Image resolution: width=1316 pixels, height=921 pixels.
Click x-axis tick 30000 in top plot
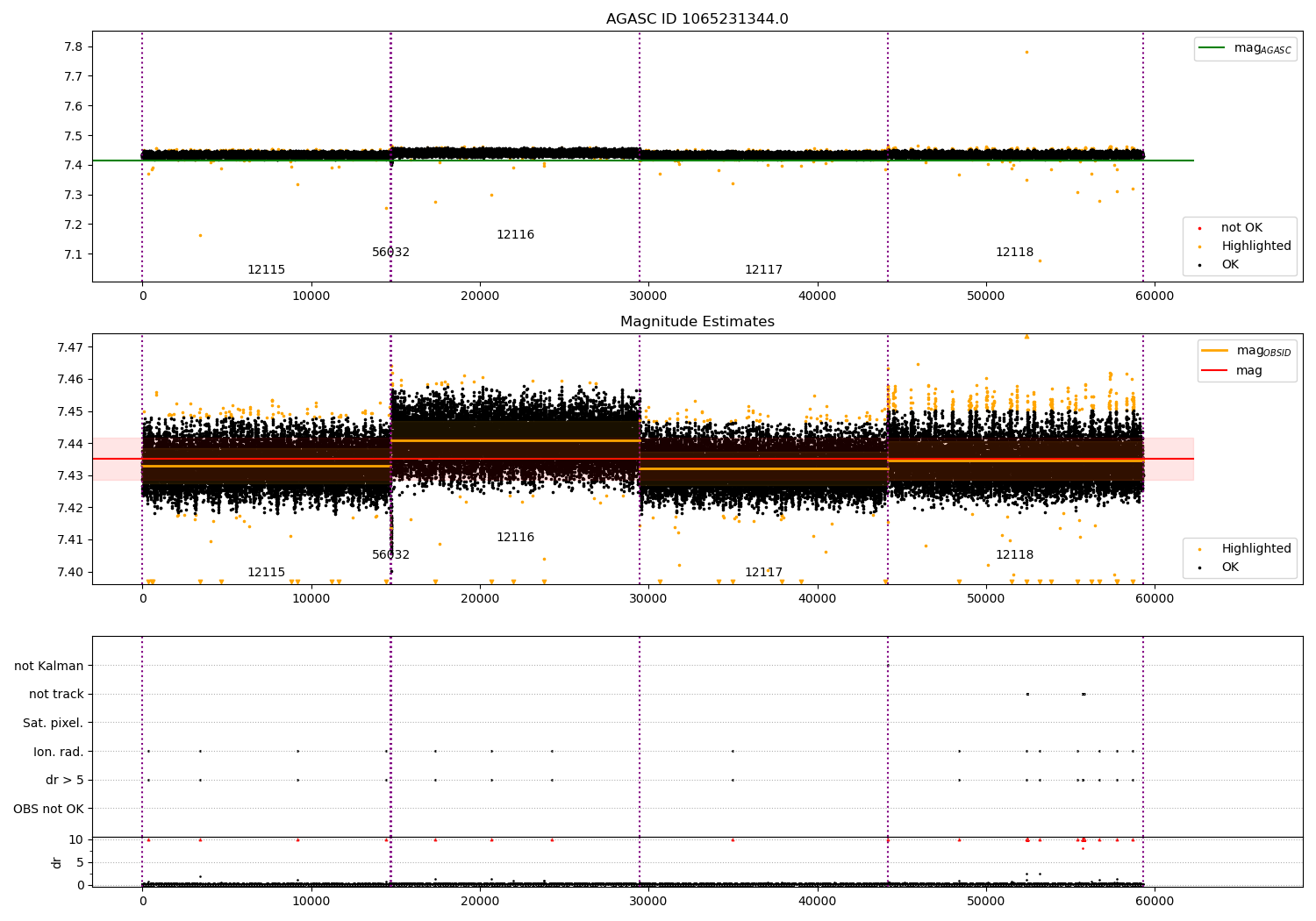[x=648, y=296]
